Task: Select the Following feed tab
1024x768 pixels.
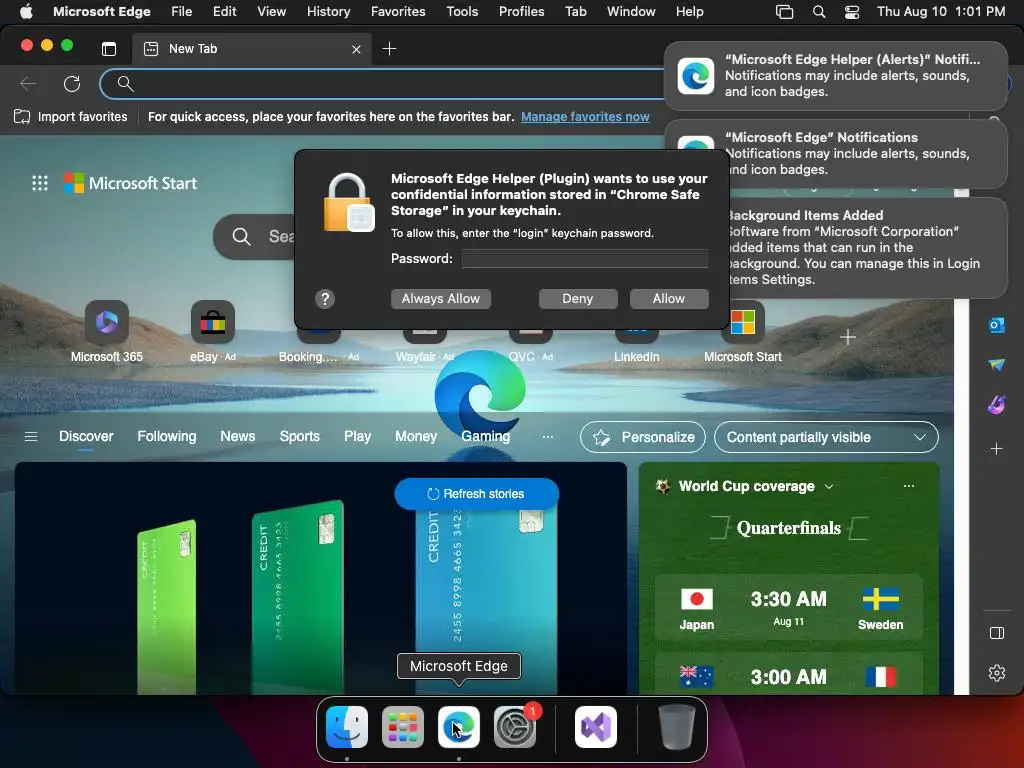Action: [x=167, y=436]
